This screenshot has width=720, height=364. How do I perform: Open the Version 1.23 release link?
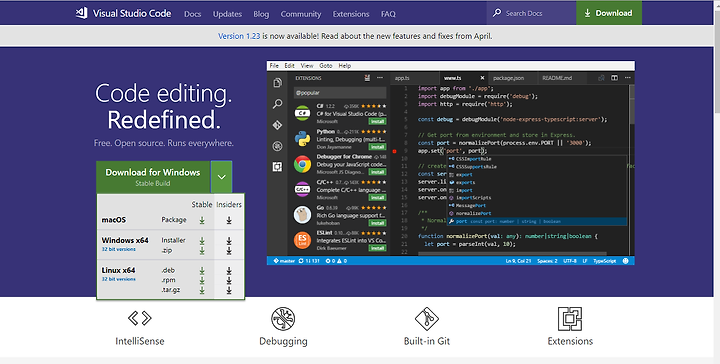point(239,36)
